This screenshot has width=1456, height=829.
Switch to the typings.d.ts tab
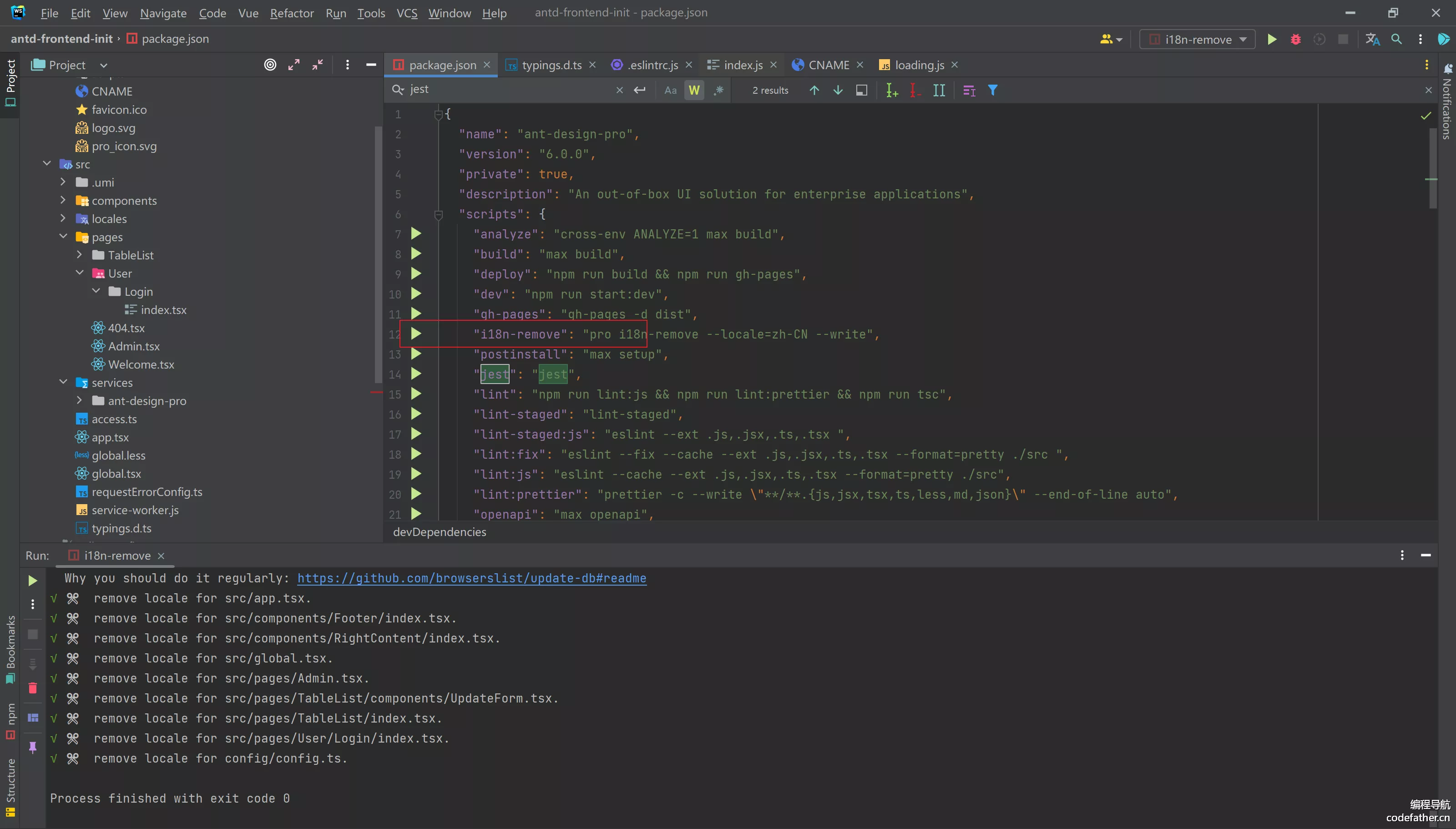coord(551,65)
